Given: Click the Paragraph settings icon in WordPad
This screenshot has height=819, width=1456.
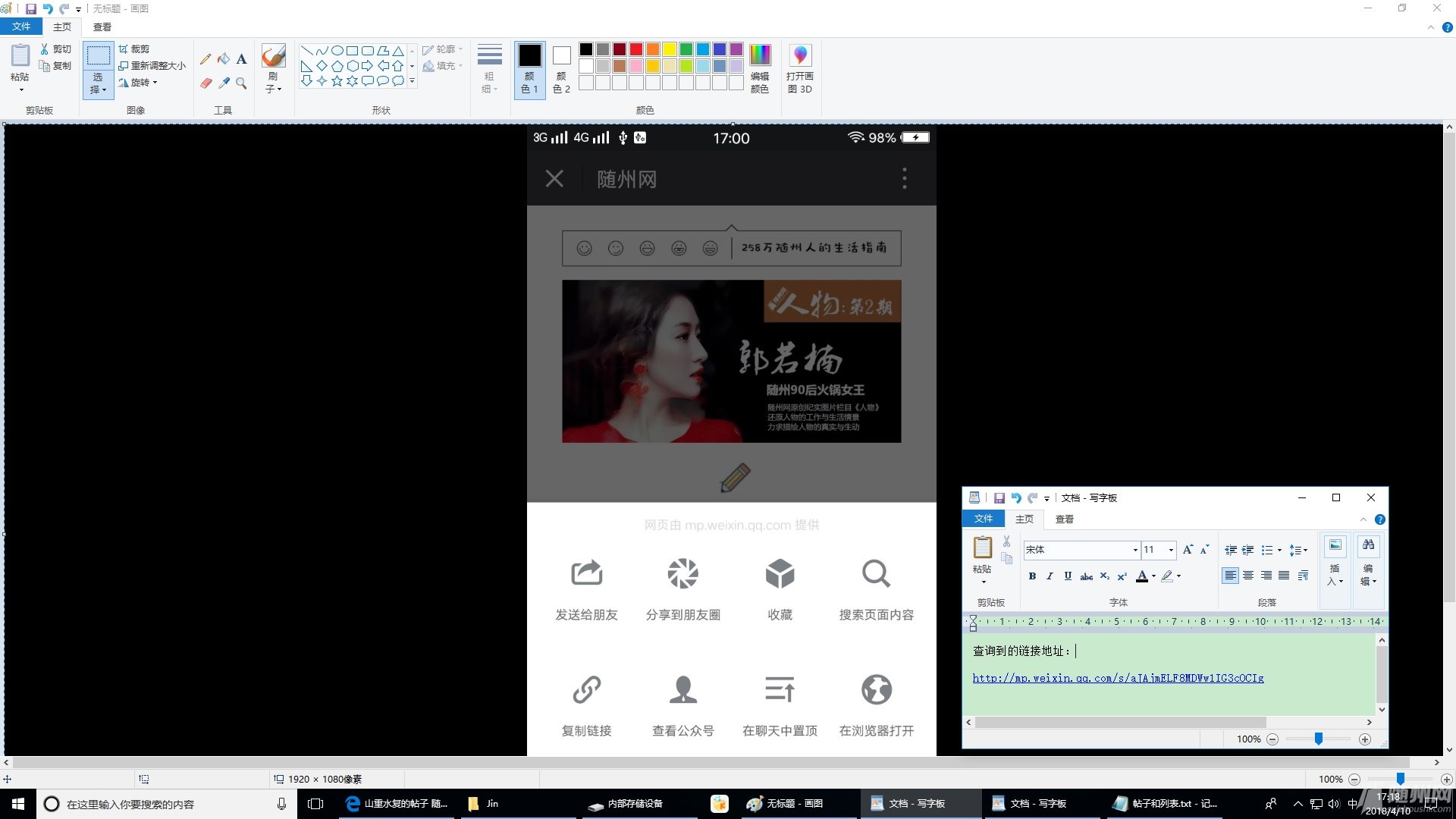Looking at the screenshot, I should click(1303, 576).
